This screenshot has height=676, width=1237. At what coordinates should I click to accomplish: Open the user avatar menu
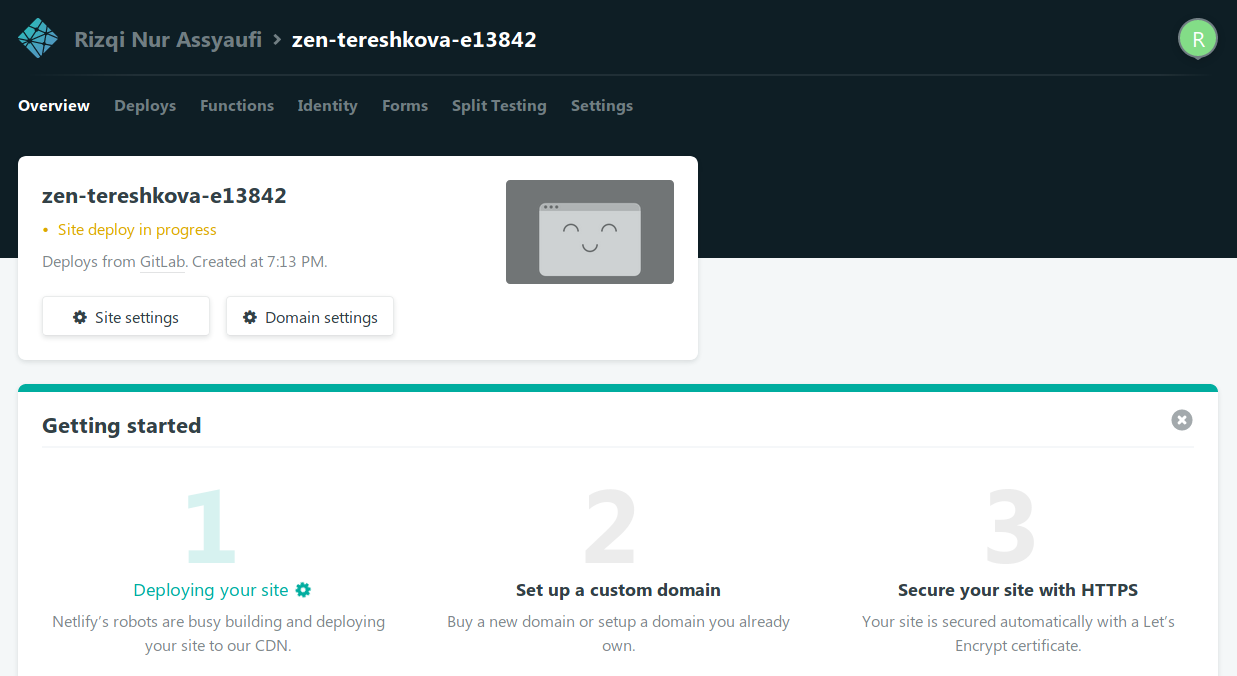1197,39
